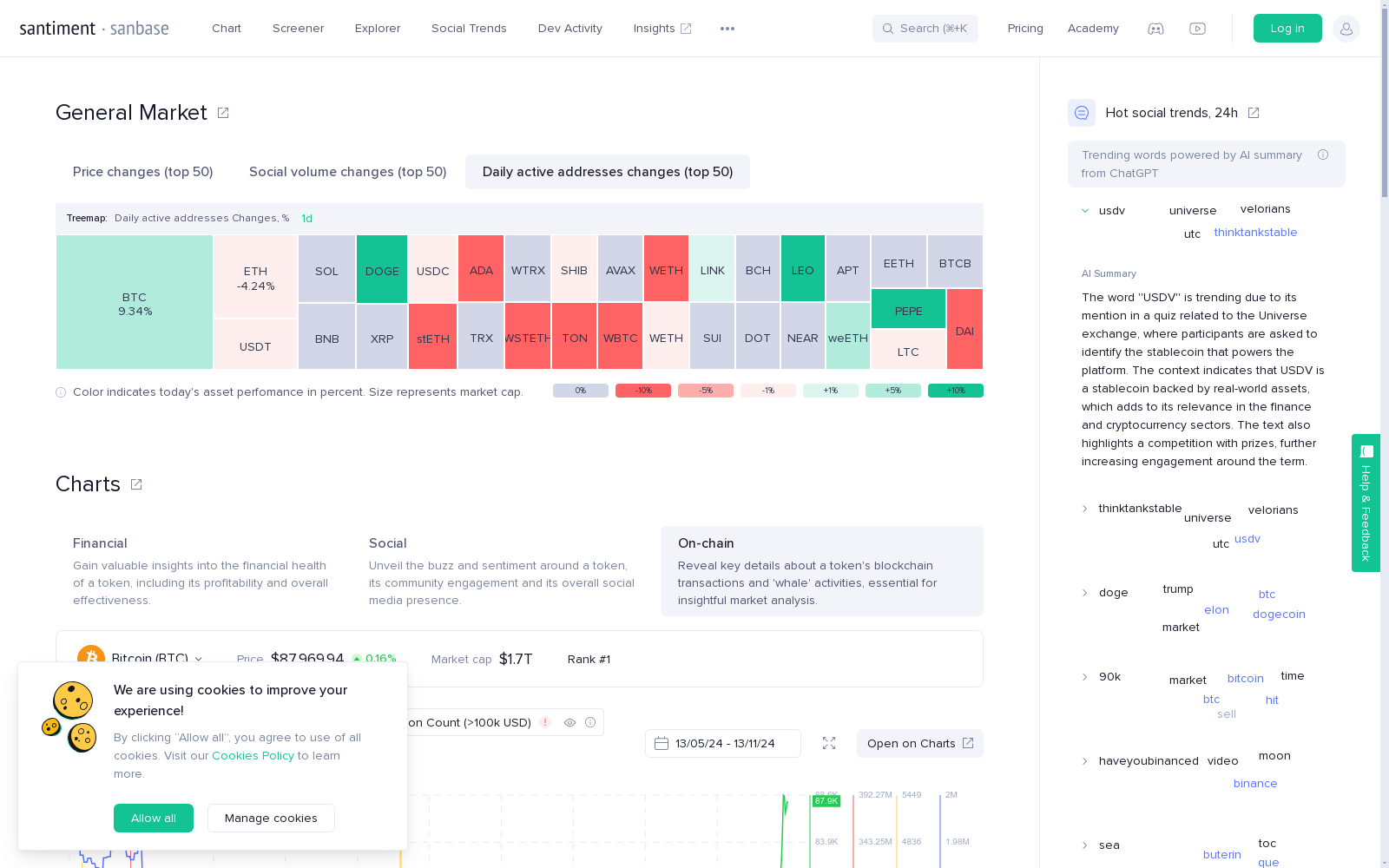Open the Charts heading external link icon
This screenshot has height=868, width=1389.
[136, 484]
